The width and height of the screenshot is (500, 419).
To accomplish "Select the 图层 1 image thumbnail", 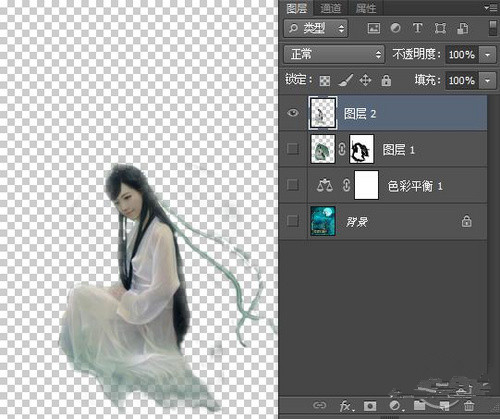I will (x=323, y=149).
